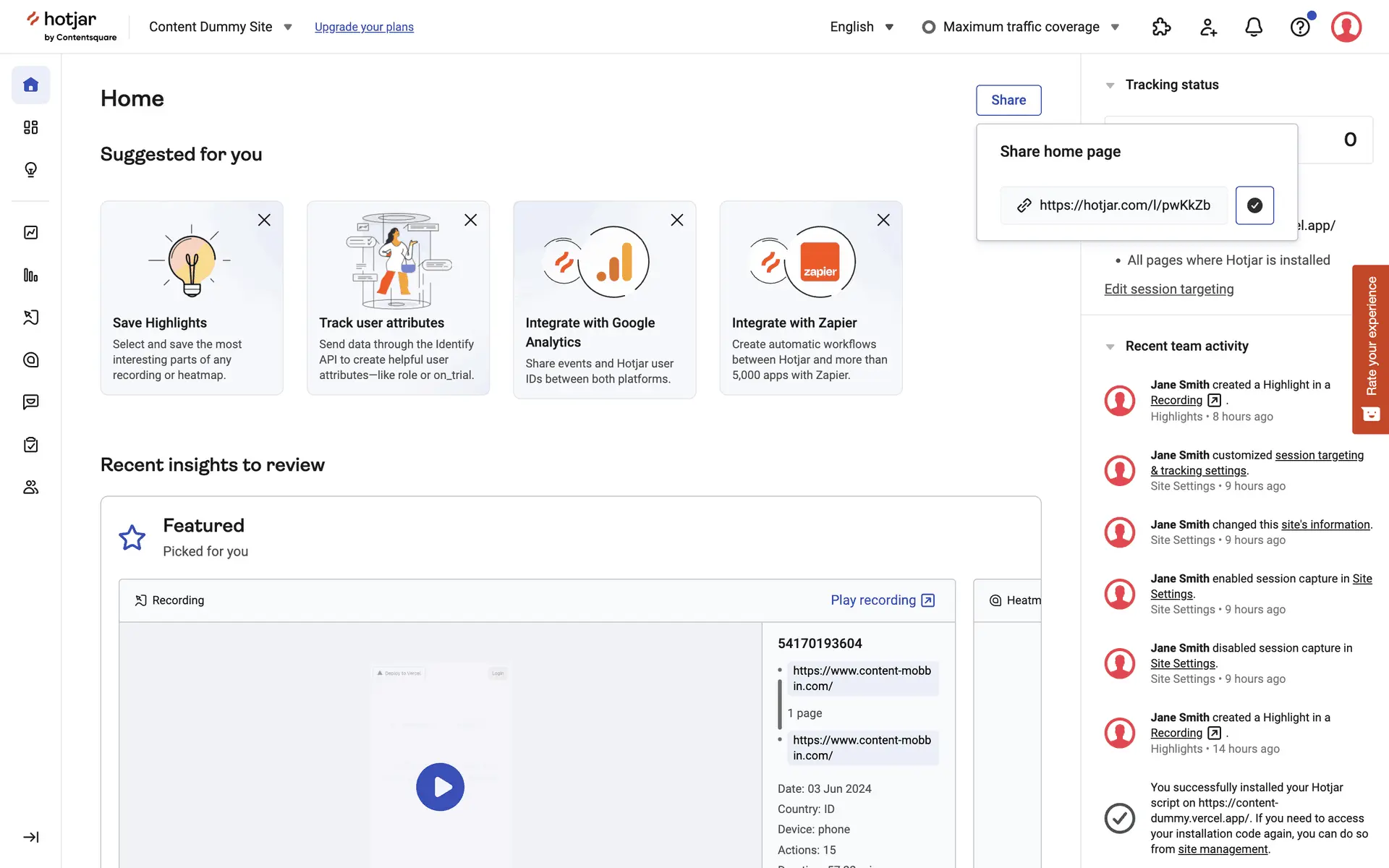Play the featured recording video
The image size is (1389, 868).
(x=440, y=786)
